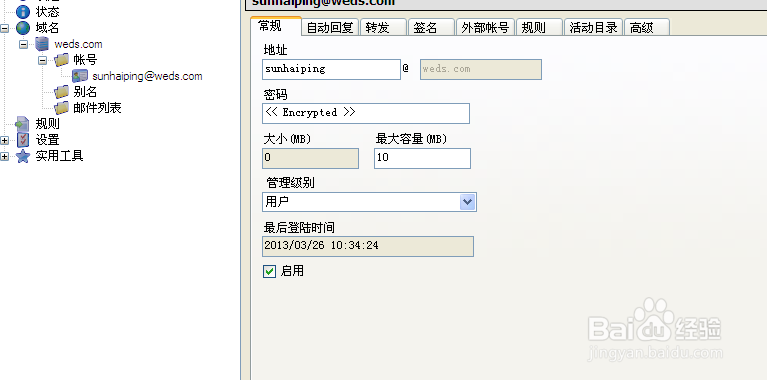Click the 大小 (MB) field showing 0
767x380 pixels.
click(311, 158)
